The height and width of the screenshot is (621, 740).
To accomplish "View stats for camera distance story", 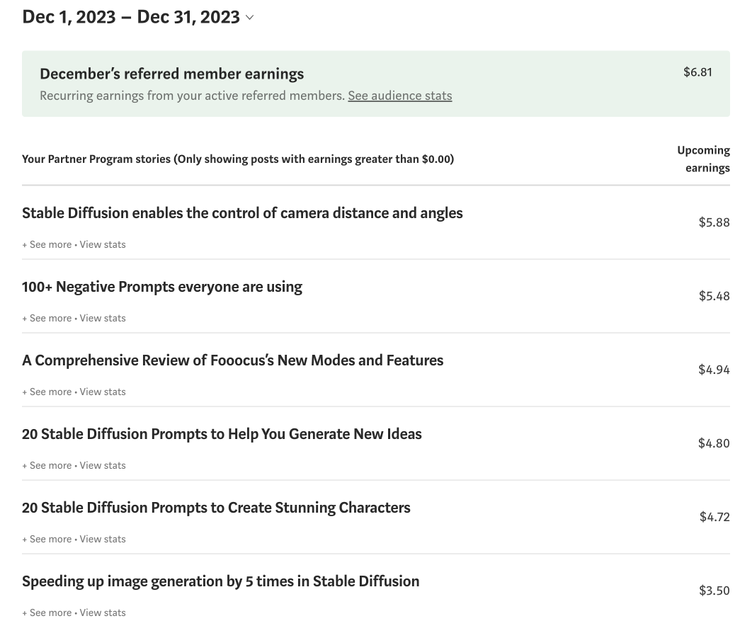I will [103, 245].
